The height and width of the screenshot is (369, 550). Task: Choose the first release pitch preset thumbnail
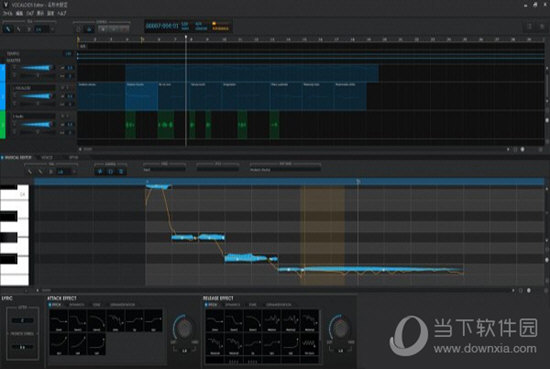(x=215, y=321)
